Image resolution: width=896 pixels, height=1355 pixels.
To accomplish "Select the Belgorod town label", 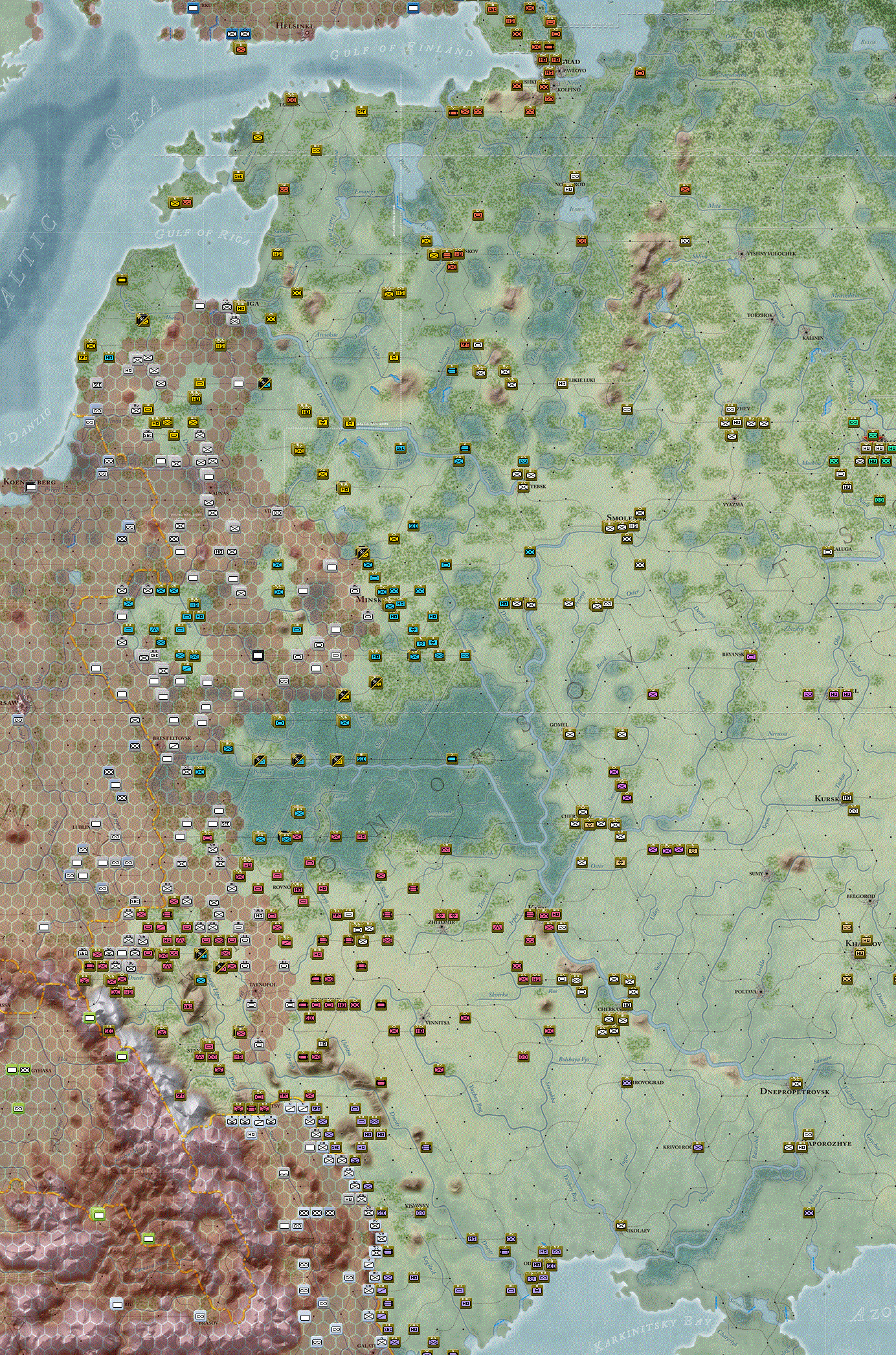I will pos(861,897).
